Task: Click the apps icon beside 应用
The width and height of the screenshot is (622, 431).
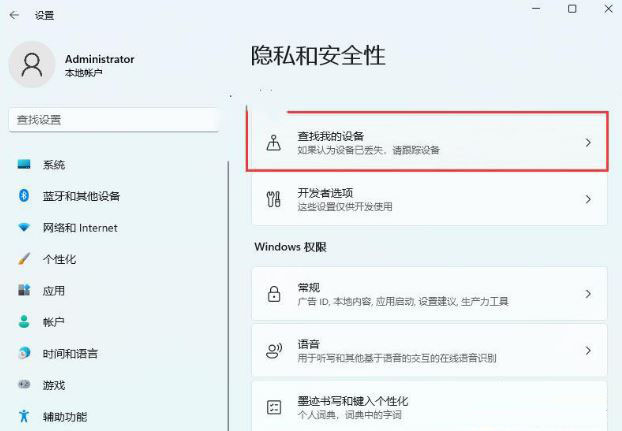Action: pos(24,290)
